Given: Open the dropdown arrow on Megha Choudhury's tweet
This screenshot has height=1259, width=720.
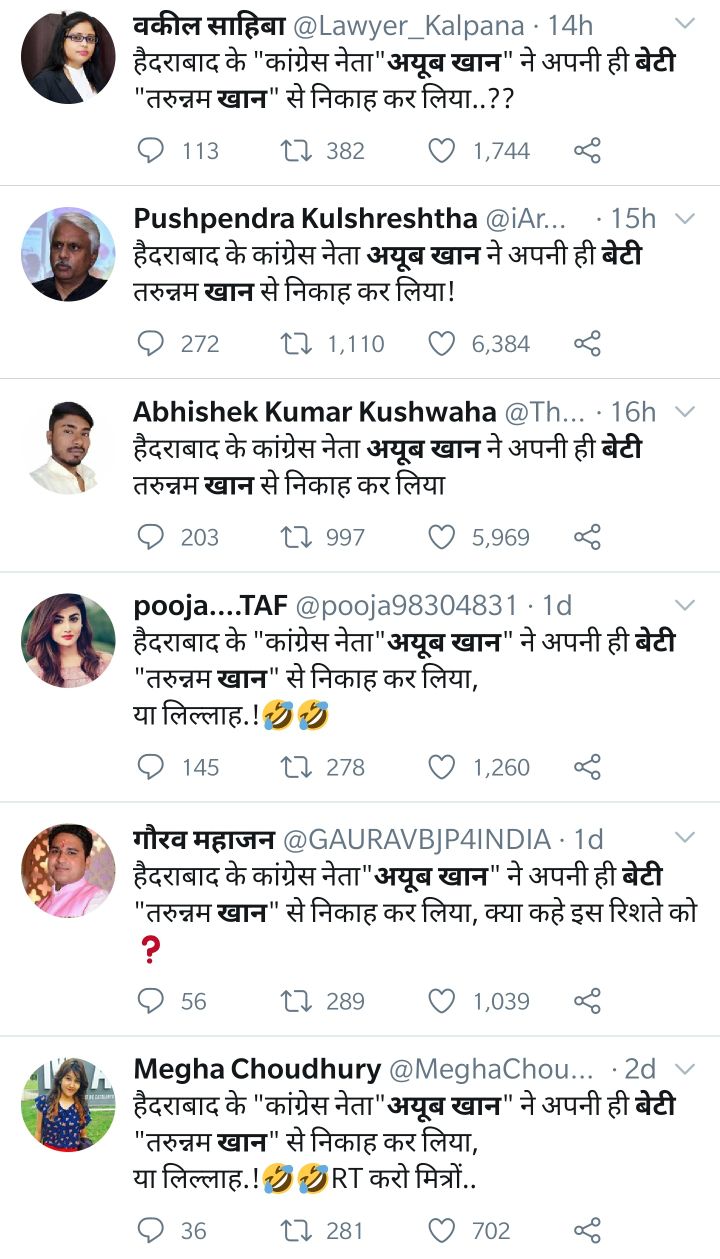Looking at the screenshot, I should [685, 1068].
